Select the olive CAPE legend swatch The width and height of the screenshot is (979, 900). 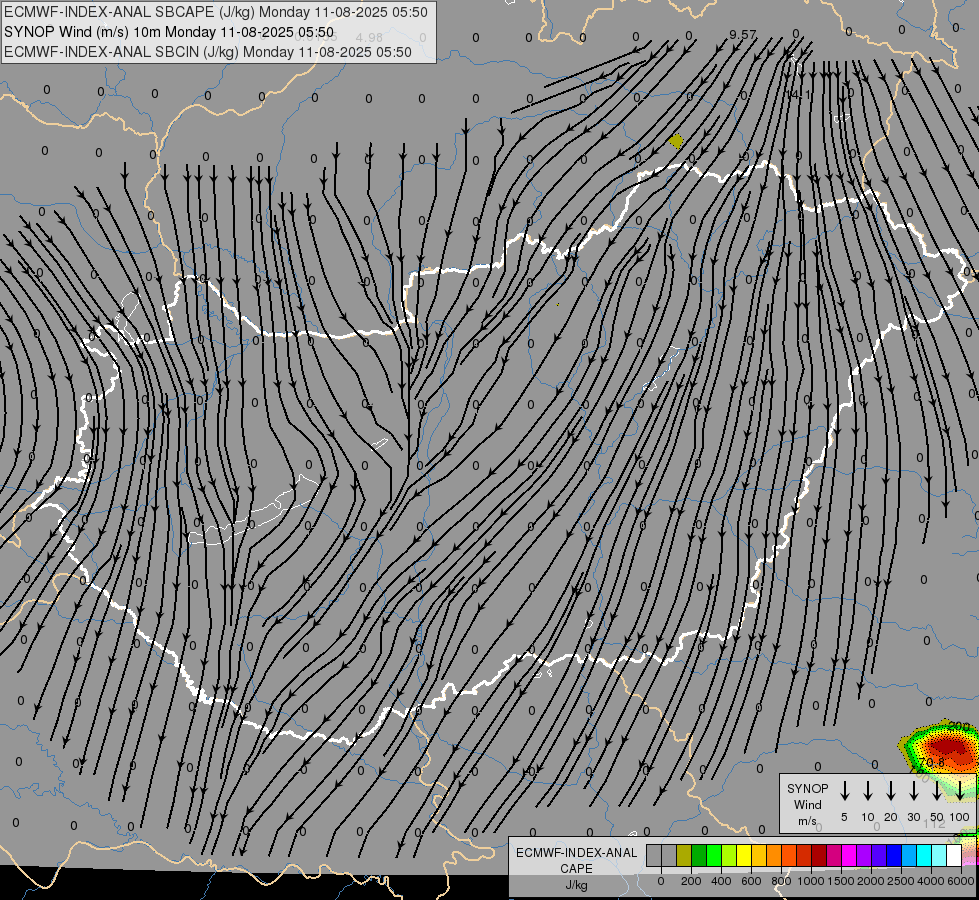tap(684, 855)
